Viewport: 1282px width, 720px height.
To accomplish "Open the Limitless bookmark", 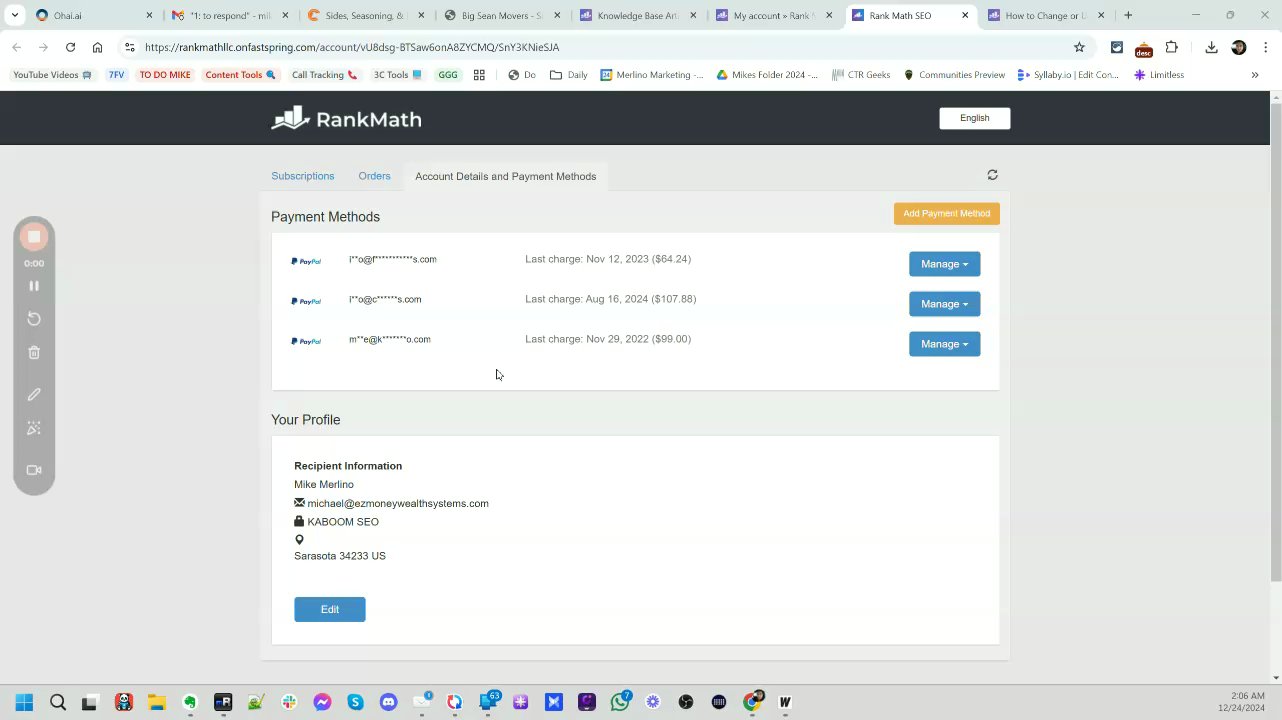I will pos(1159,75).
